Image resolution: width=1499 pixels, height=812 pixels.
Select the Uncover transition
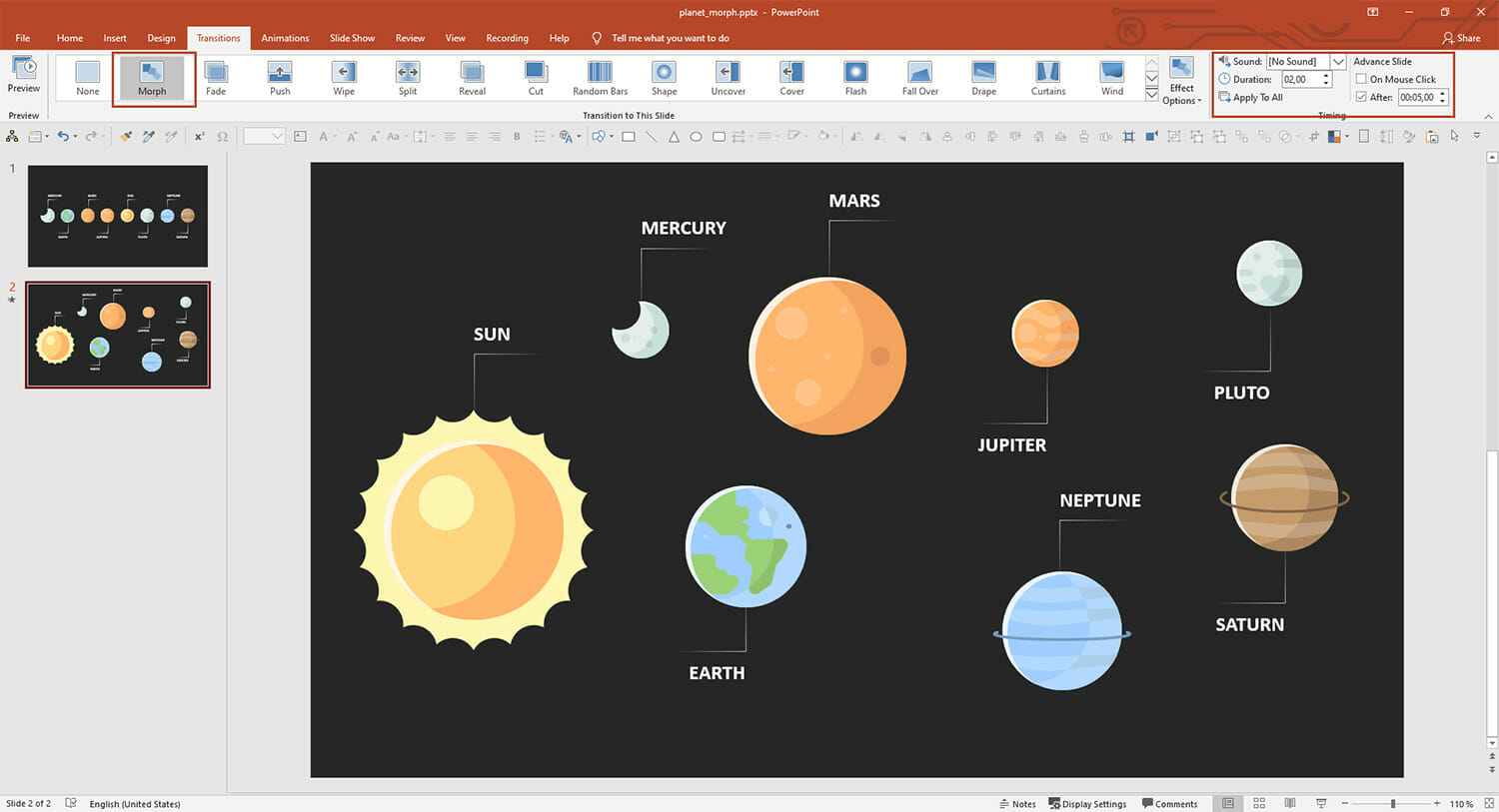[x=728, y=78]
